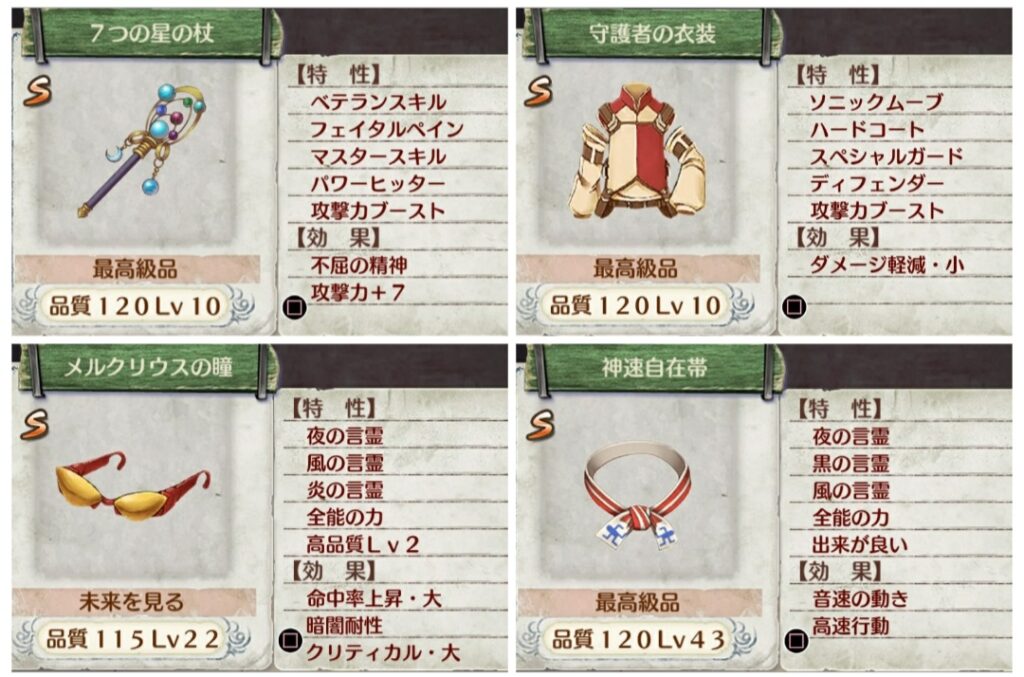Viewport: 1024px width, 677px height.
Task: Click S rank icon on 7つの星の杖
Action: [x=37, y=91]
